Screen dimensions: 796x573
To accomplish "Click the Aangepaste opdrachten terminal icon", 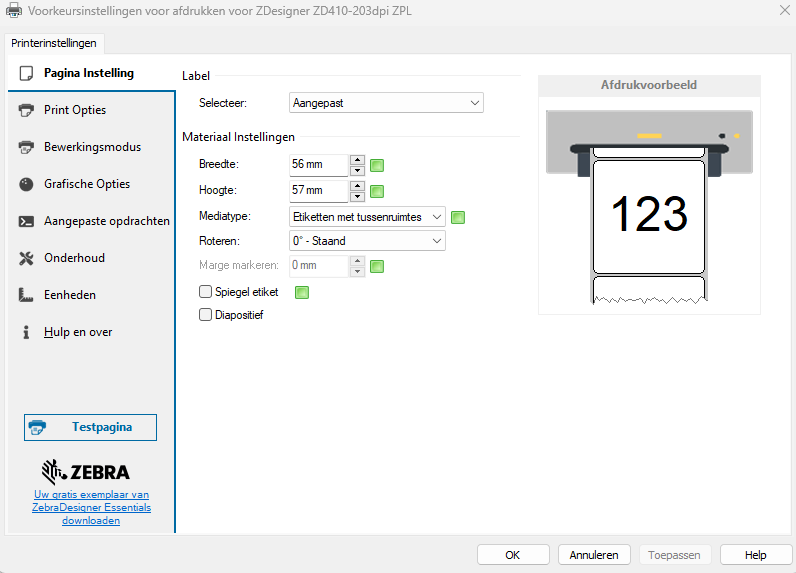I will [26, 221].
